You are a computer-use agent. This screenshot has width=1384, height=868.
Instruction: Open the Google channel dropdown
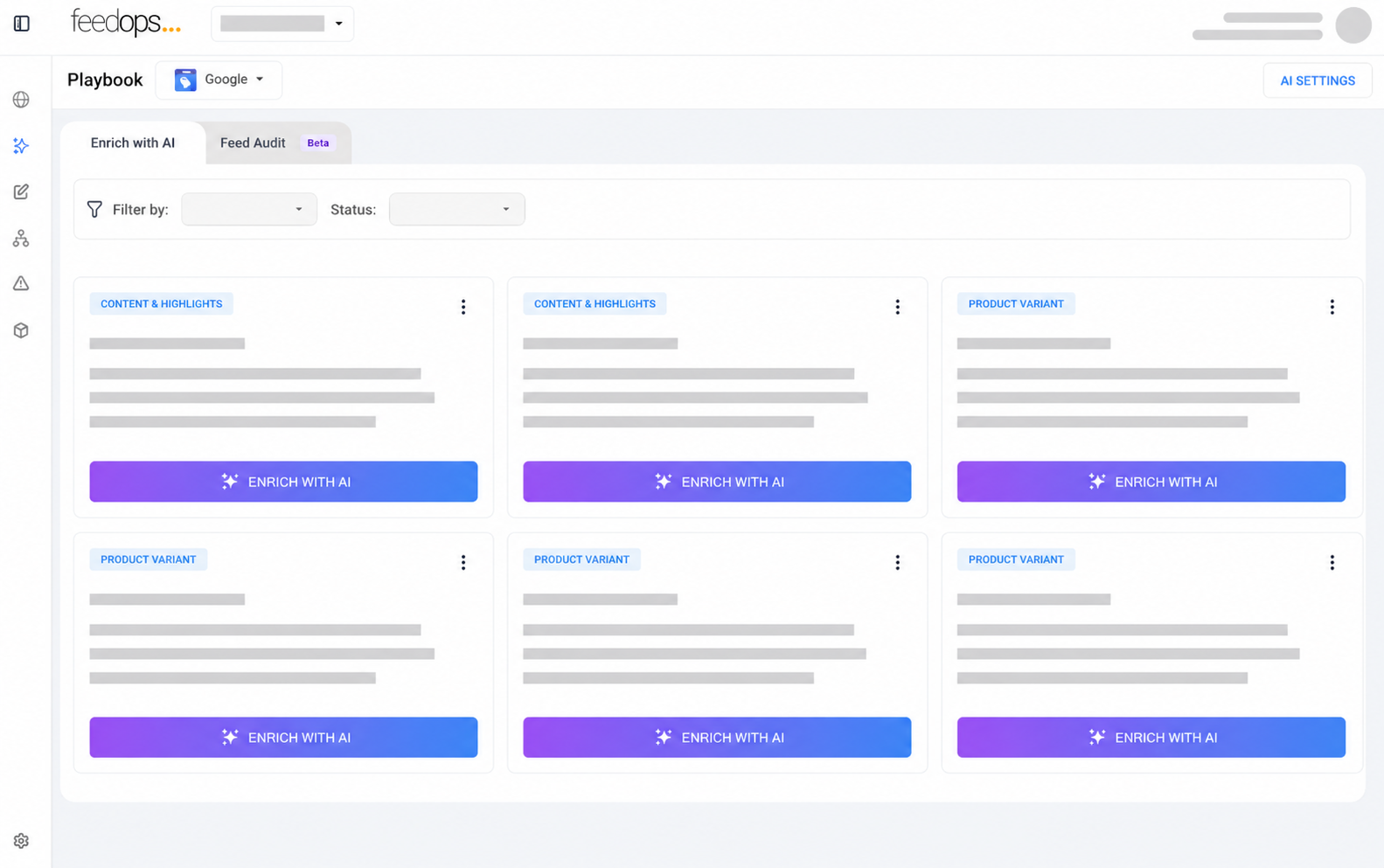(219, 80)
